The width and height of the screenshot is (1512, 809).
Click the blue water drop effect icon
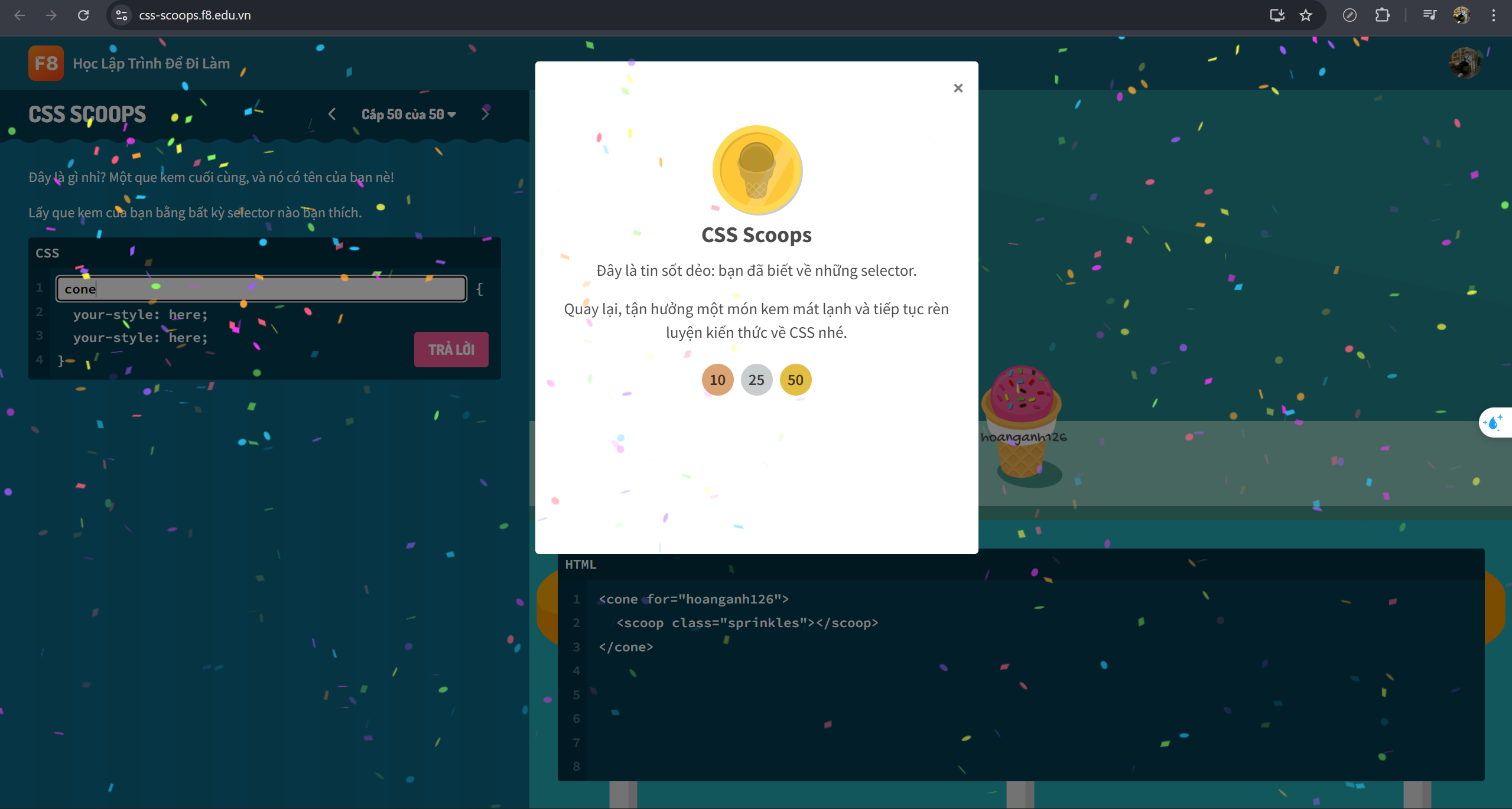(x=1494, y=422)
